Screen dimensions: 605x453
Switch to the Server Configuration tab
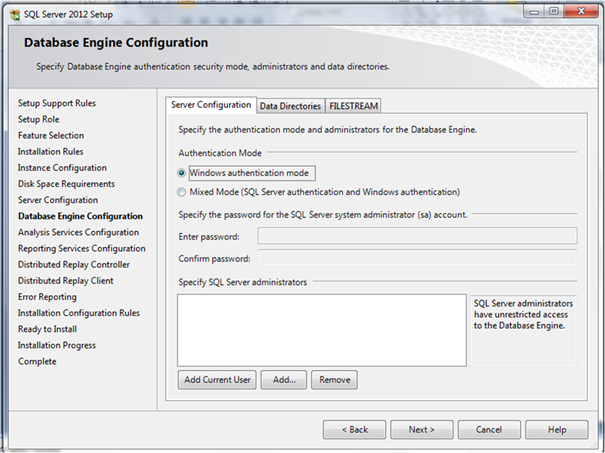tap(211, 105)
